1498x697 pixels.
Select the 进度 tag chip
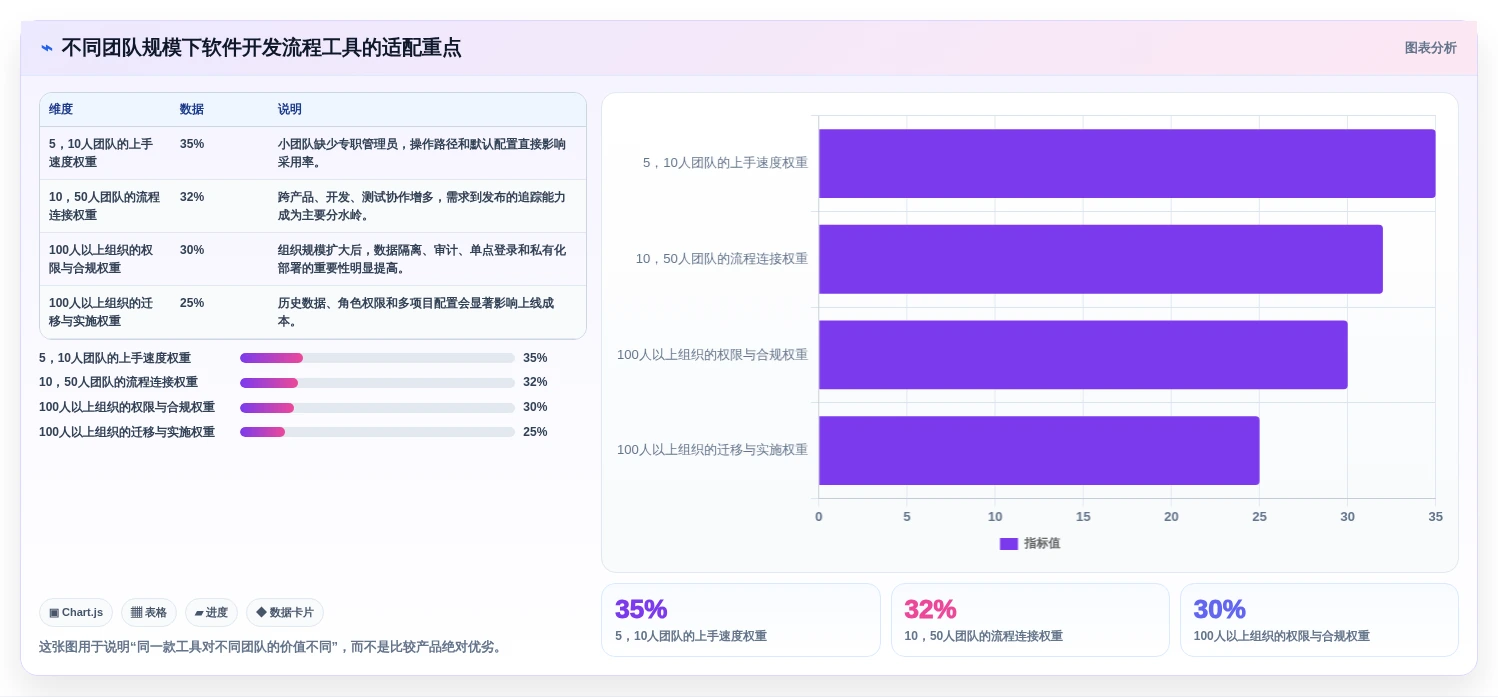[211, 612]
